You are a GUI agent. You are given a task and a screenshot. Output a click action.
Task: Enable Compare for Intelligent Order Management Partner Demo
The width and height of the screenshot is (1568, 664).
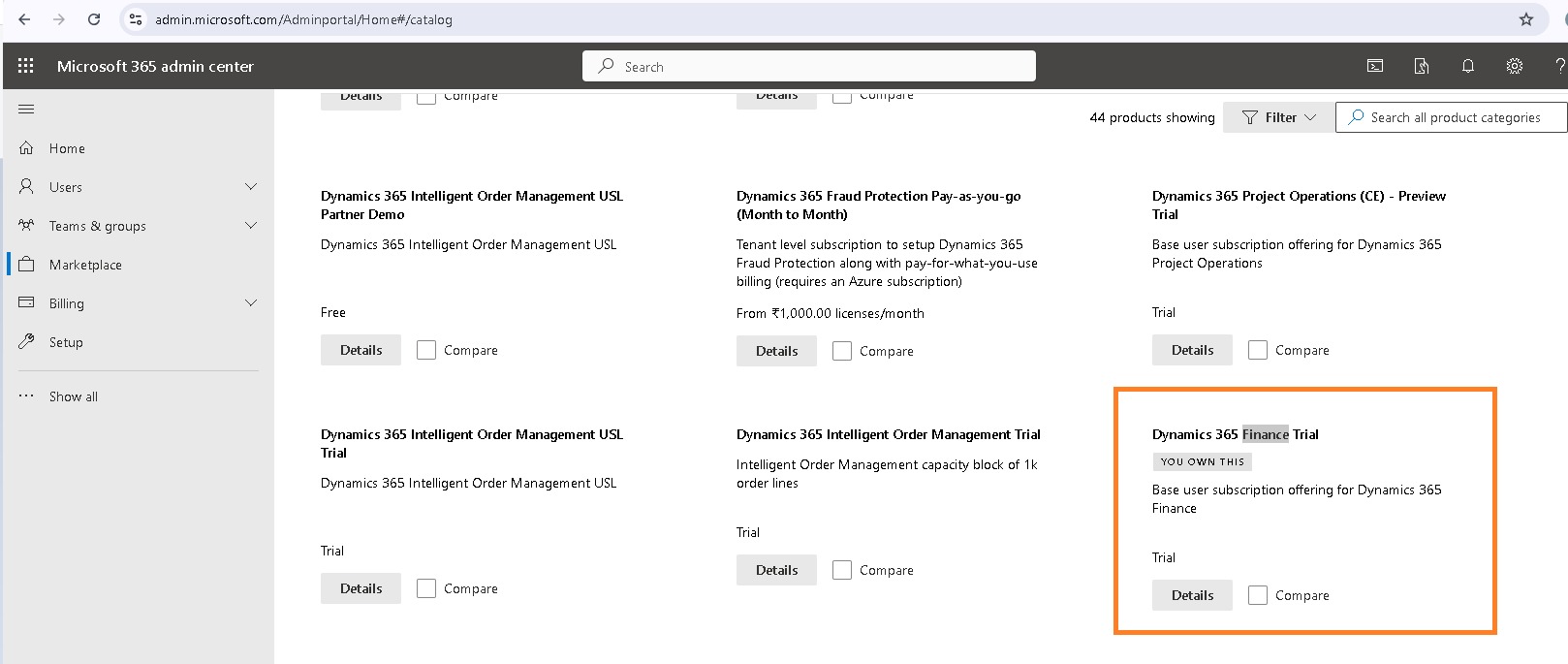pos(426,350)
